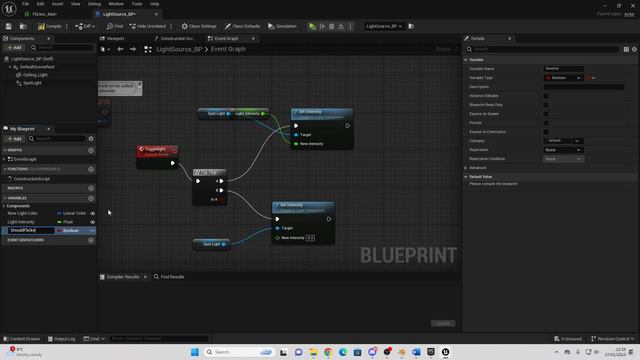This screenshot has height=360, width=640.
Task: Open the Find tool in toolbar
Action: tap(115, 26)
